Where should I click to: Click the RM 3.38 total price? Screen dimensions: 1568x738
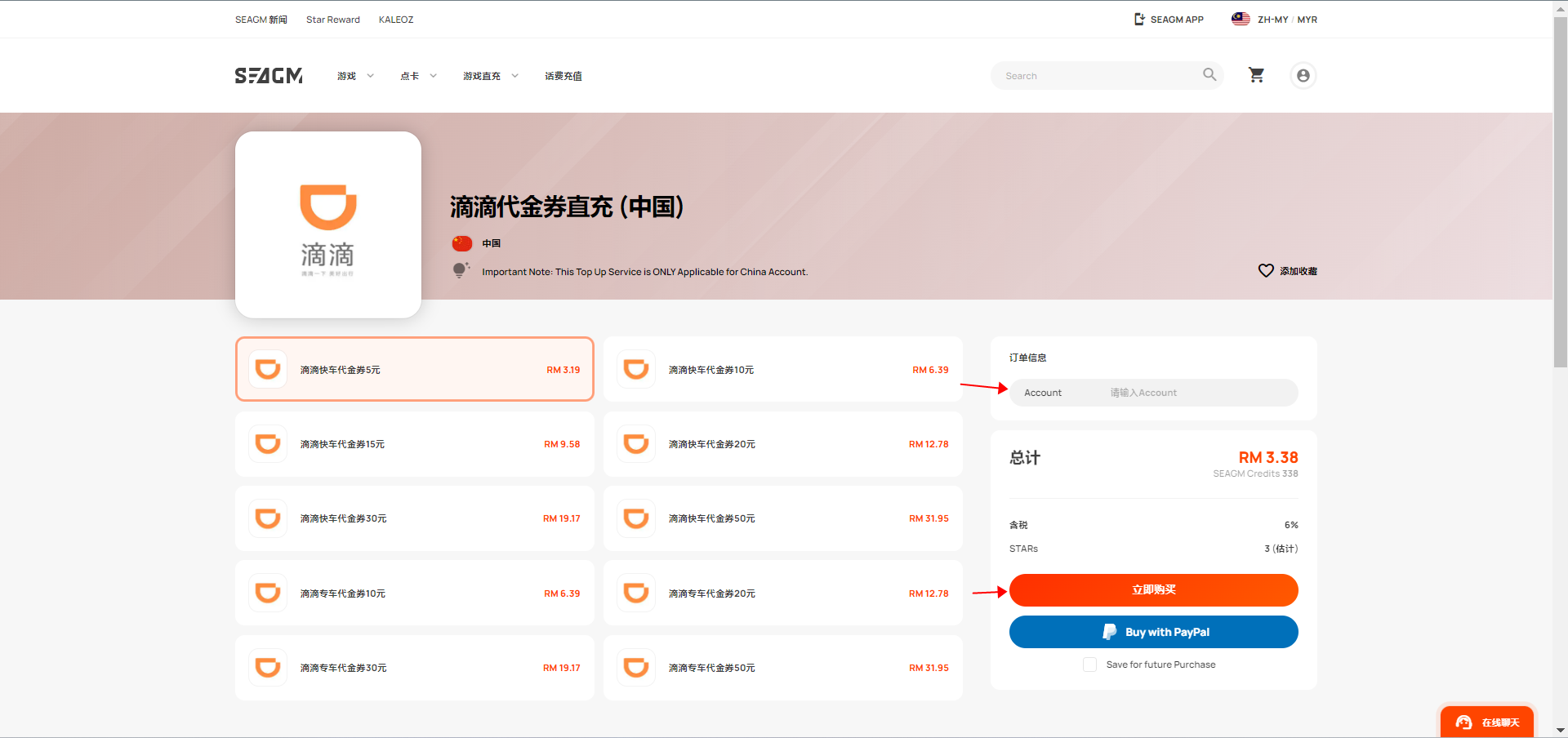coord(1268,457)
